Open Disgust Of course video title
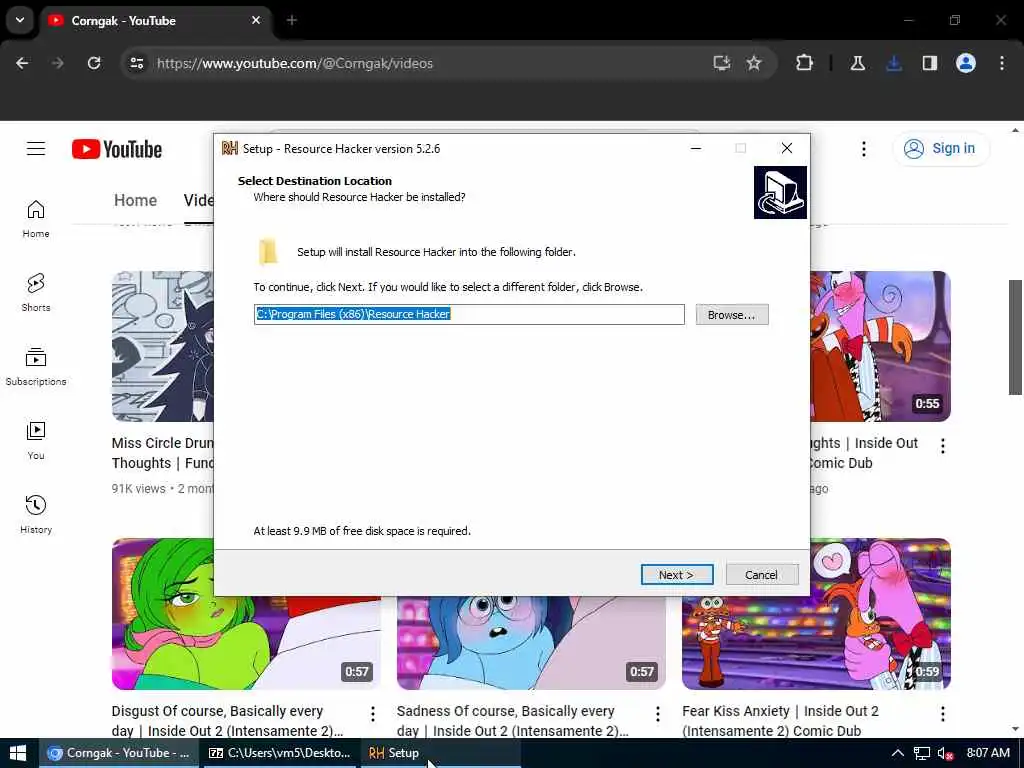The width and height of the screenshot is (1024, 768). (x=227, y=721)
